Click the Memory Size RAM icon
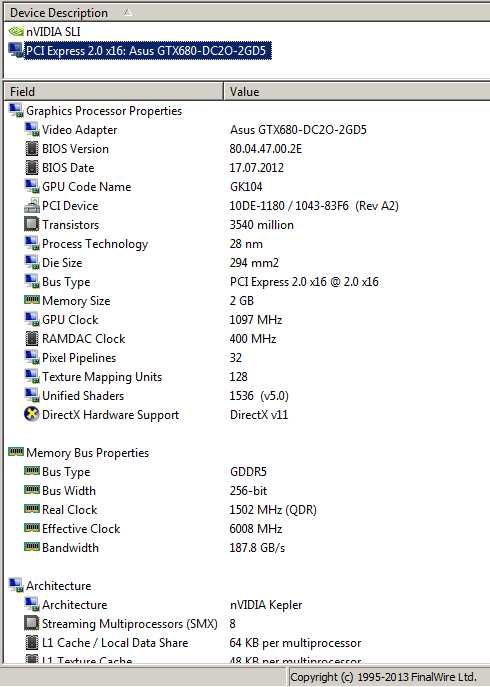 (x=32, y=300)
